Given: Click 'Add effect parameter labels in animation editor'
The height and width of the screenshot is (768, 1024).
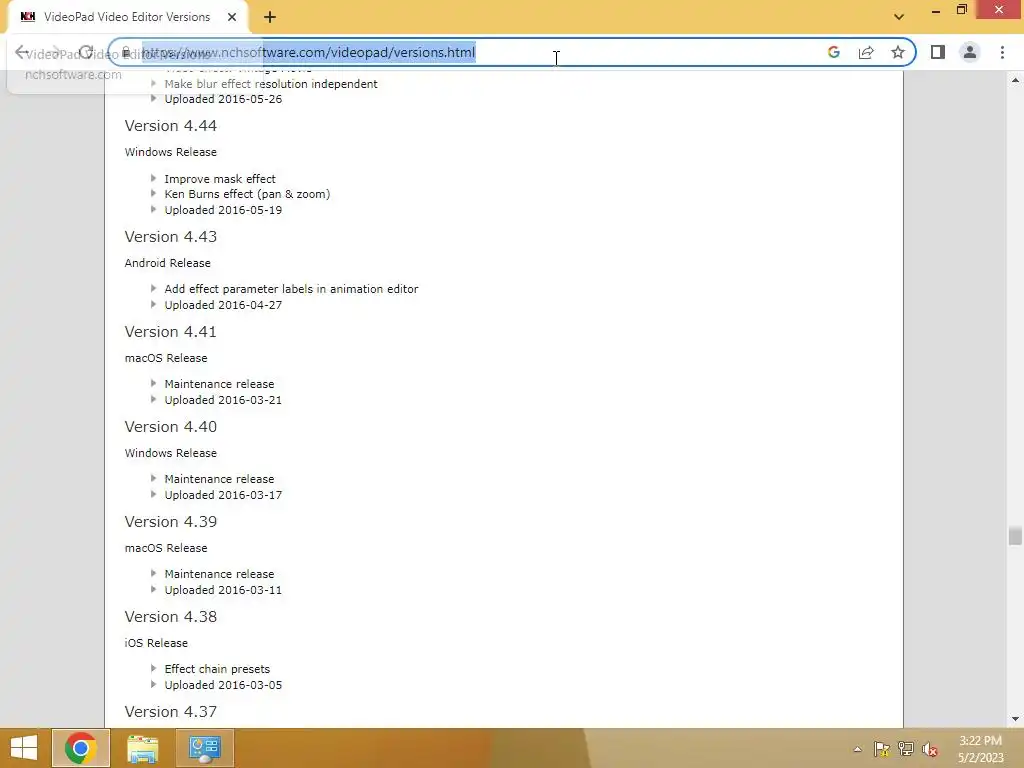Looking at the screenshot, I should tap(291, 289).
